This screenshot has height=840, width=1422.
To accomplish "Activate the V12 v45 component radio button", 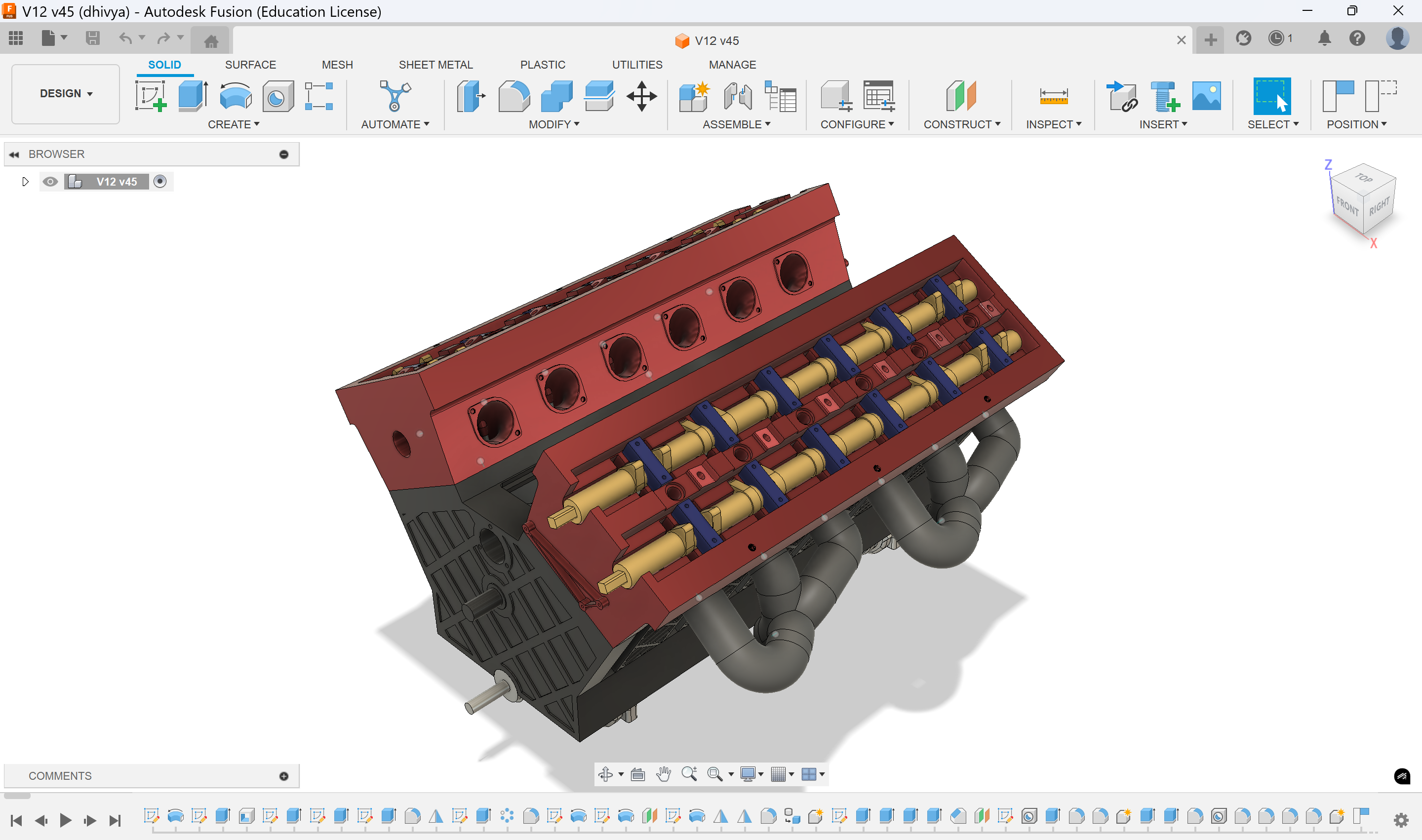I will [160, 182].
